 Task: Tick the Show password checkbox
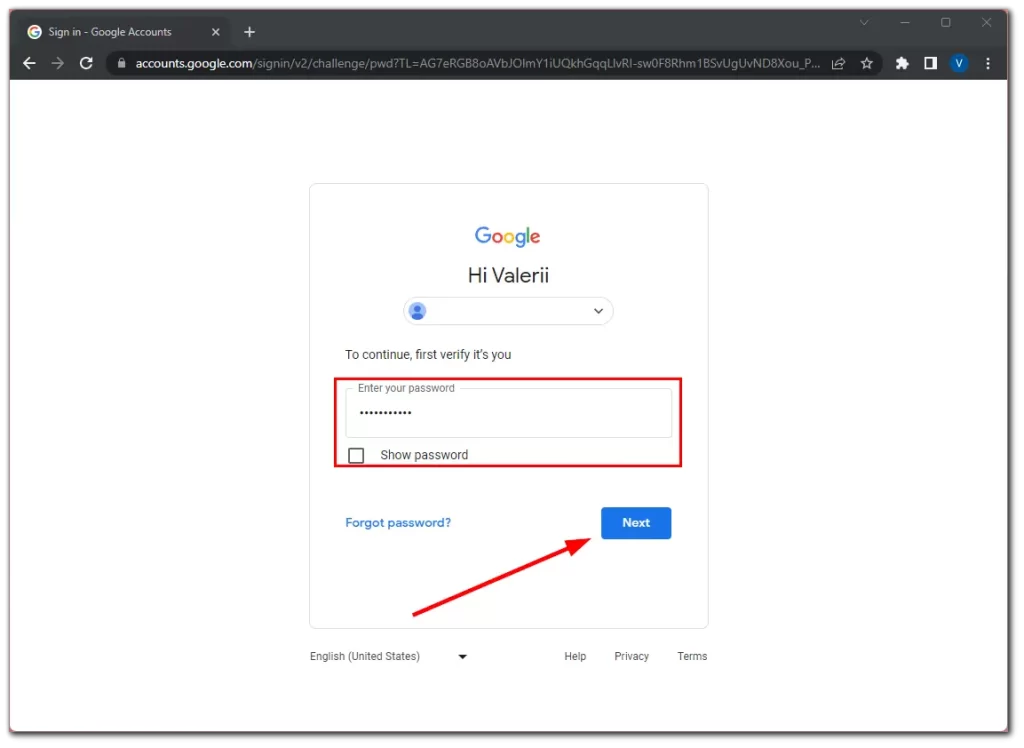[x=356, y=455]
